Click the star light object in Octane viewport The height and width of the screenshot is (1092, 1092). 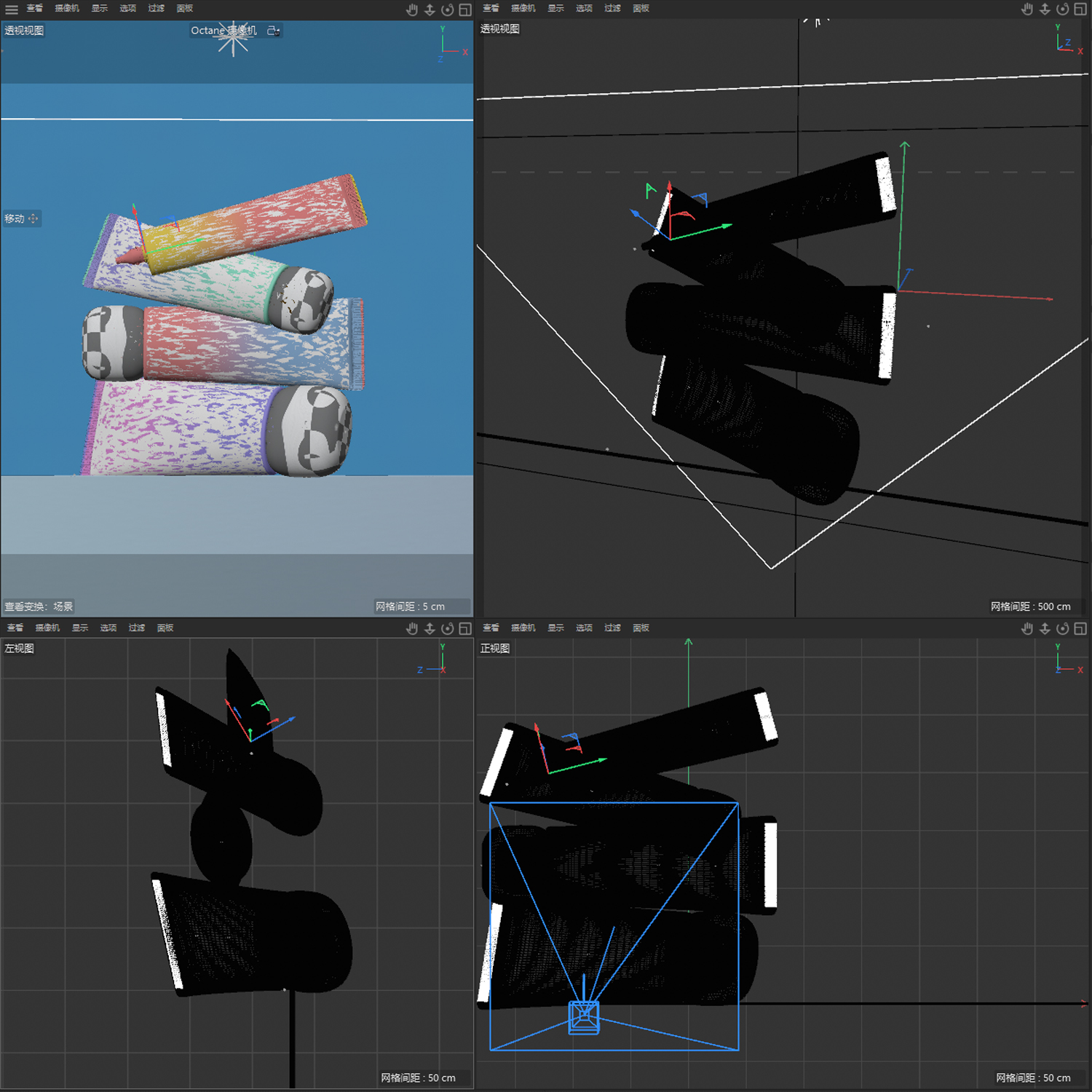233,38
